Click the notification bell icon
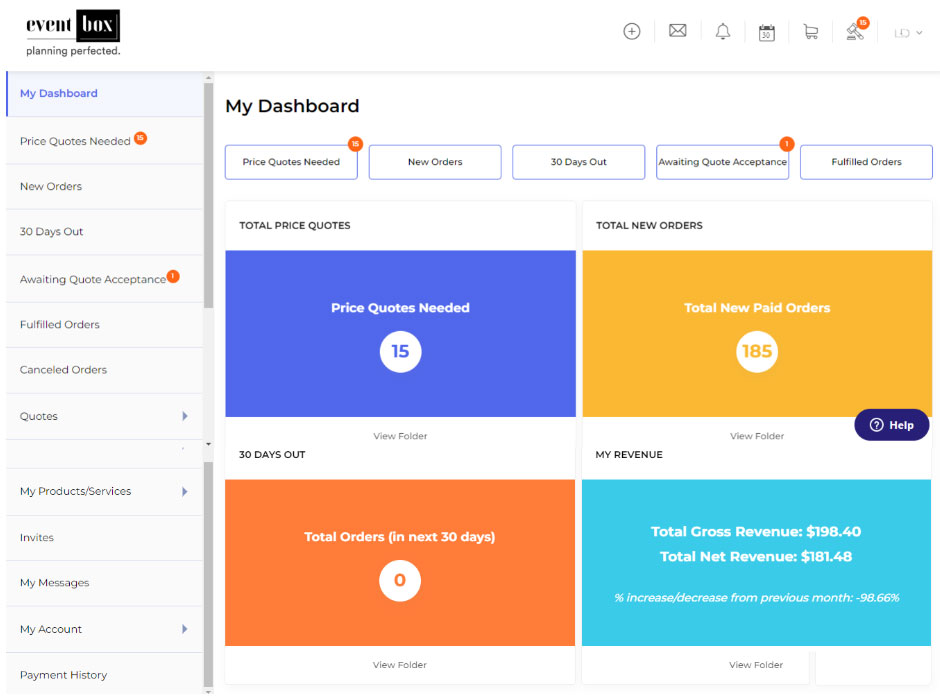Screen dimensions: 940x700 click(x=722, y=31)
